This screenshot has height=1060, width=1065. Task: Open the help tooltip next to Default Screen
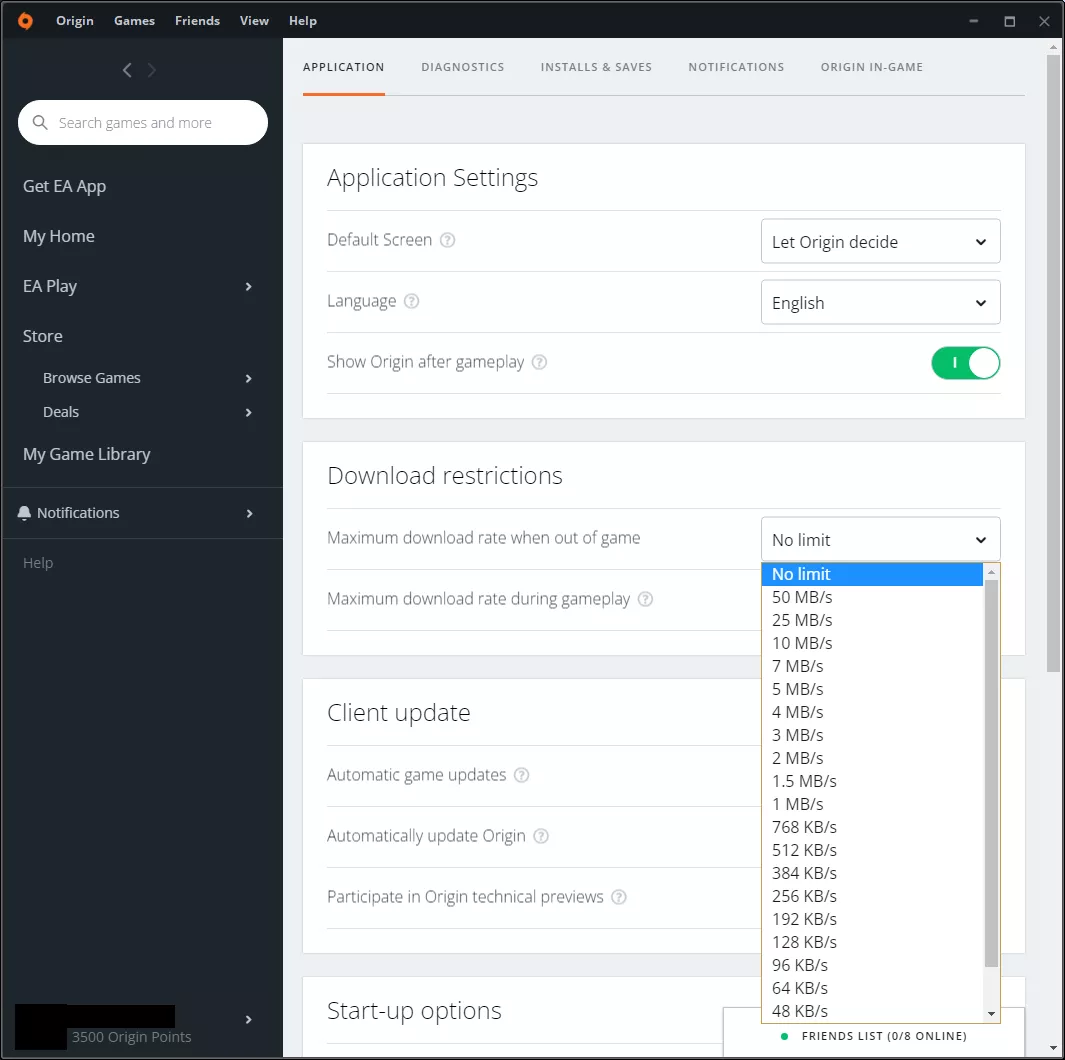point(447,240)
